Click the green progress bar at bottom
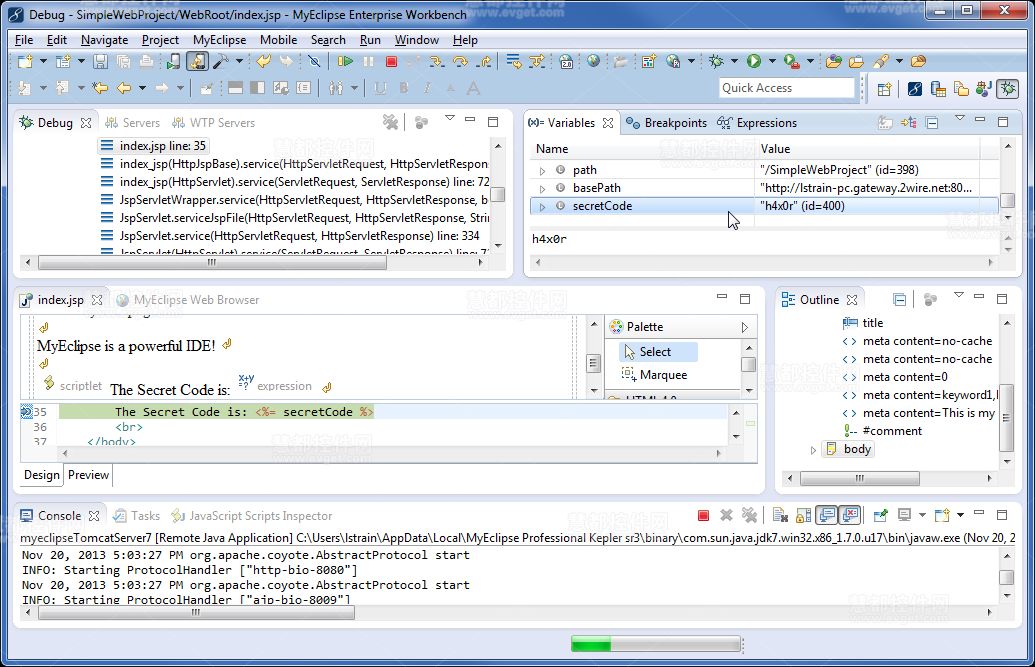This screenshot has width=1035, height=667. tap(656, 644)
